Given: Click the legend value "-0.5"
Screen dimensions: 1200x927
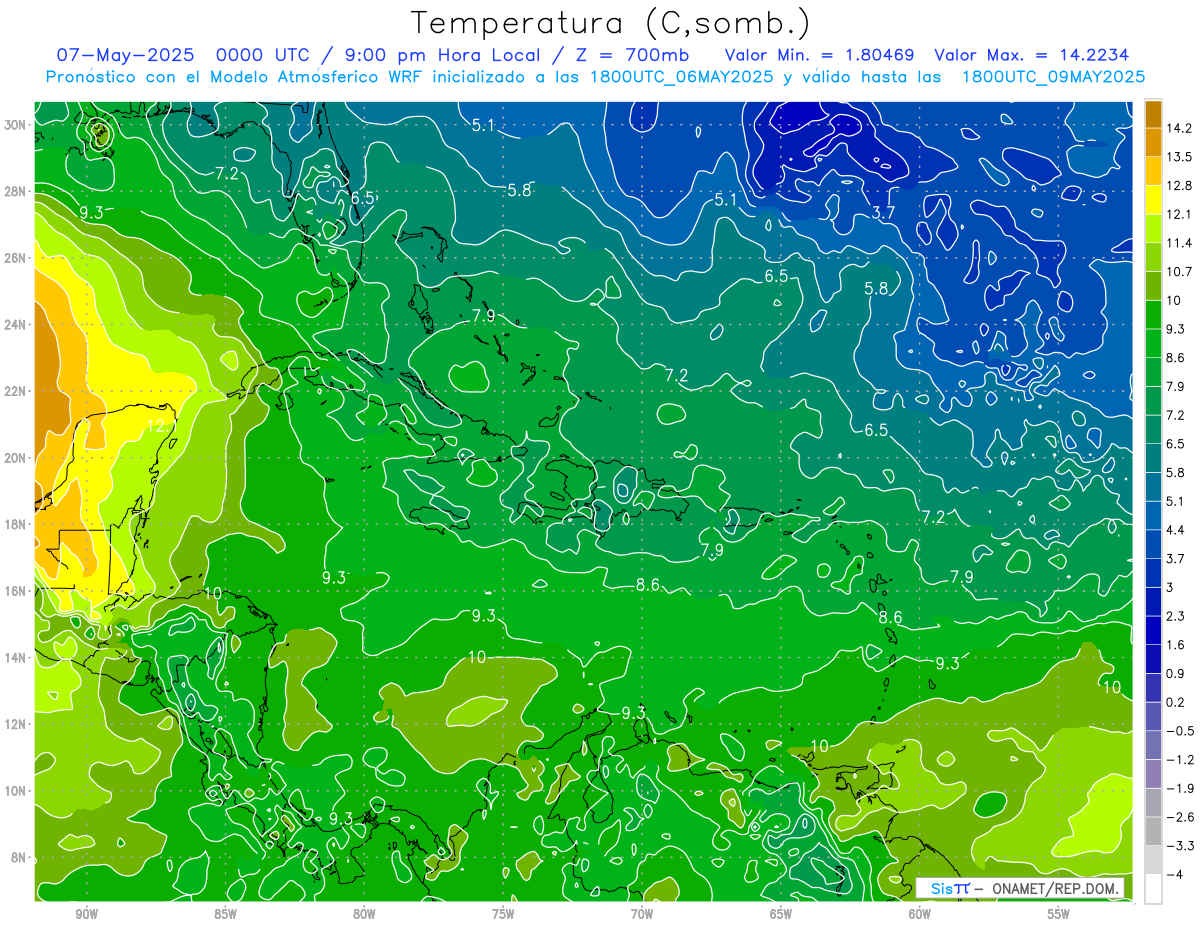Looking at the screenshot, I should [1178, 731].
